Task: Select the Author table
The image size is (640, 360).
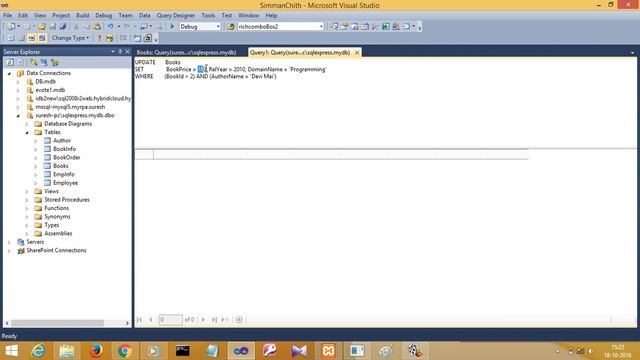Action: tap(62, 140)
